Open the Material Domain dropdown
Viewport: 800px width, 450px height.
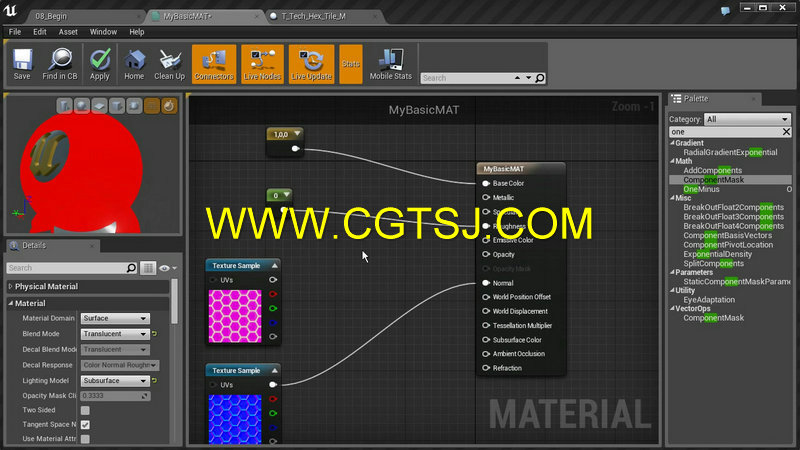[115, 318]
